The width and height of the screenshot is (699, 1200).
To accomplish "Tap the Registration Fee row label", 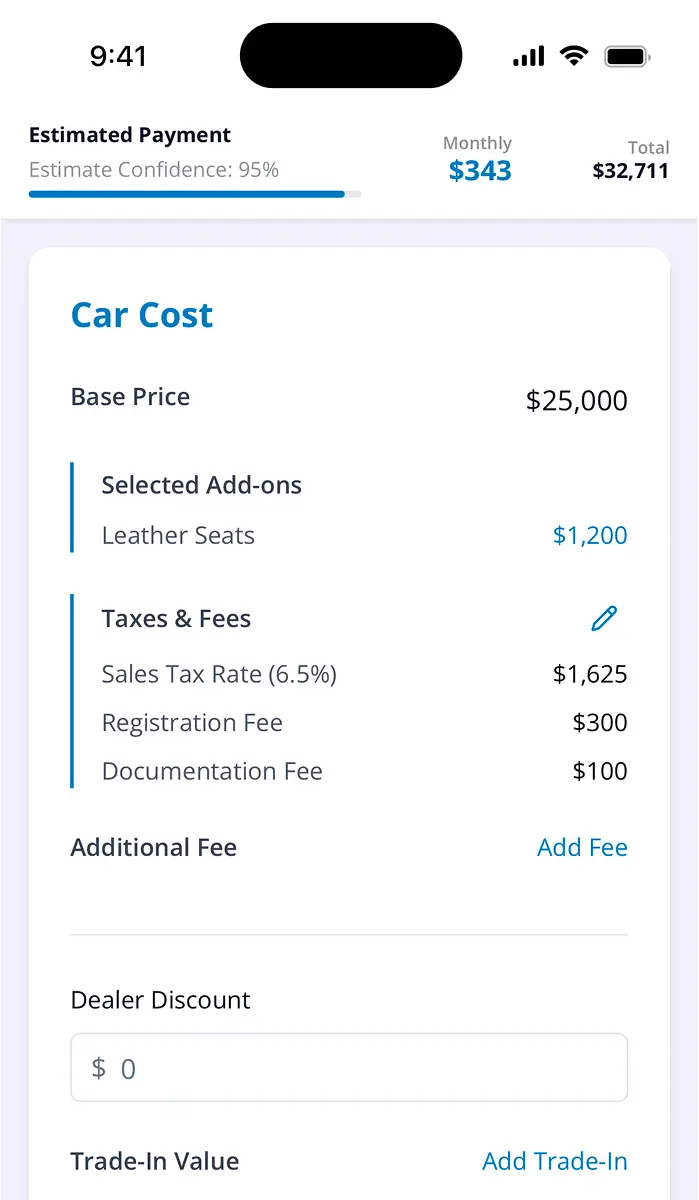I will [x=192, y=723].
